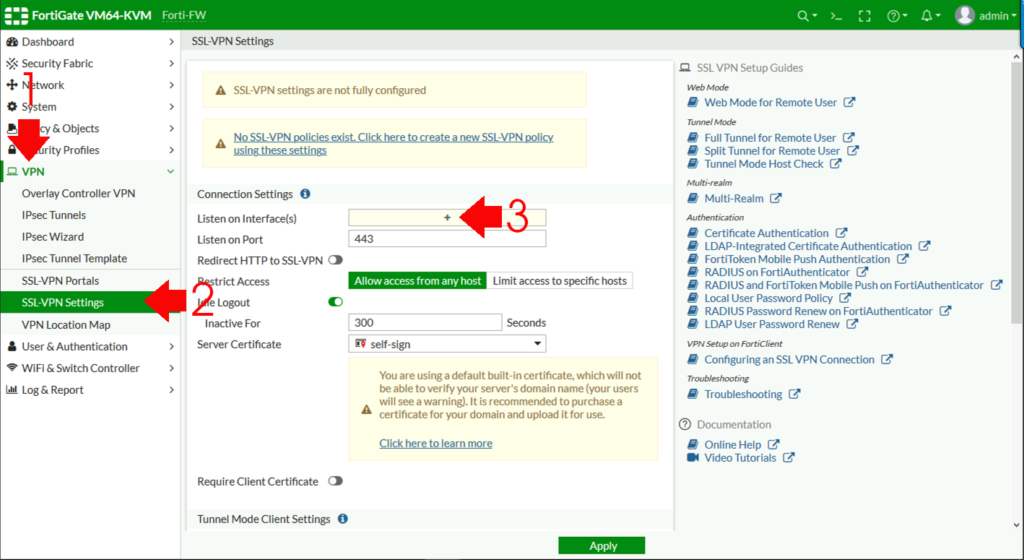Click the Documentation question mark icon
Viewport: 1024px width, 560px height.
(685, 424)
